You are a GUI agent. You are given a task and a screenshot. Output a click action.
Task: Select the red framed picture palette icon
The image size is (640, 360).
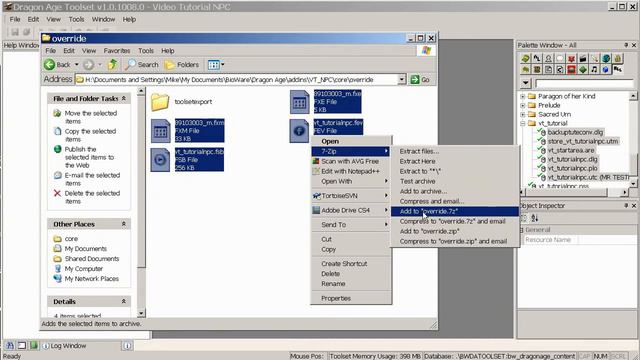(x=571, y=69)
